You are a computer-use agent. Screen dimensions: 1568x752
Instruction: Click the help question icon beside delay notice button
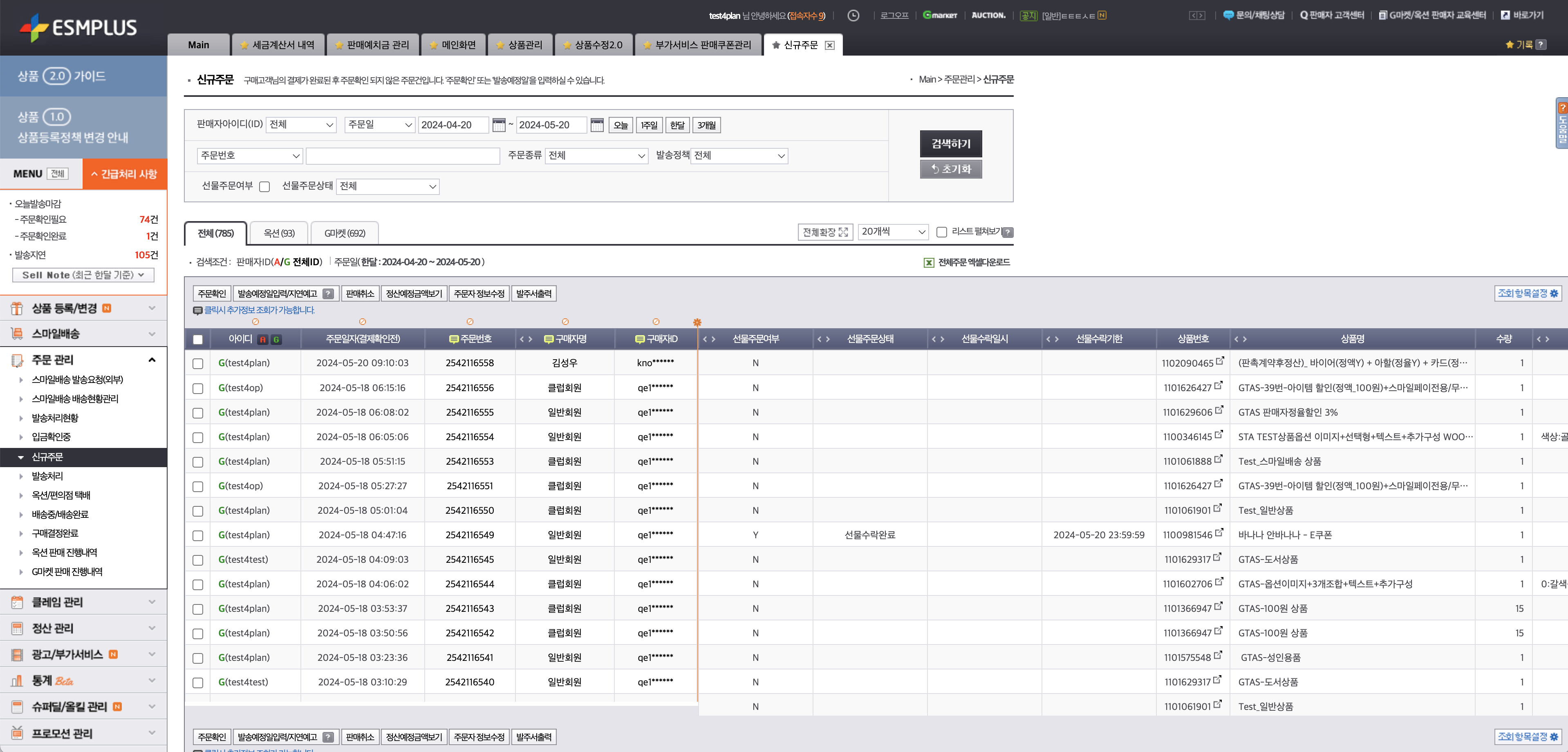coord(328,294)
